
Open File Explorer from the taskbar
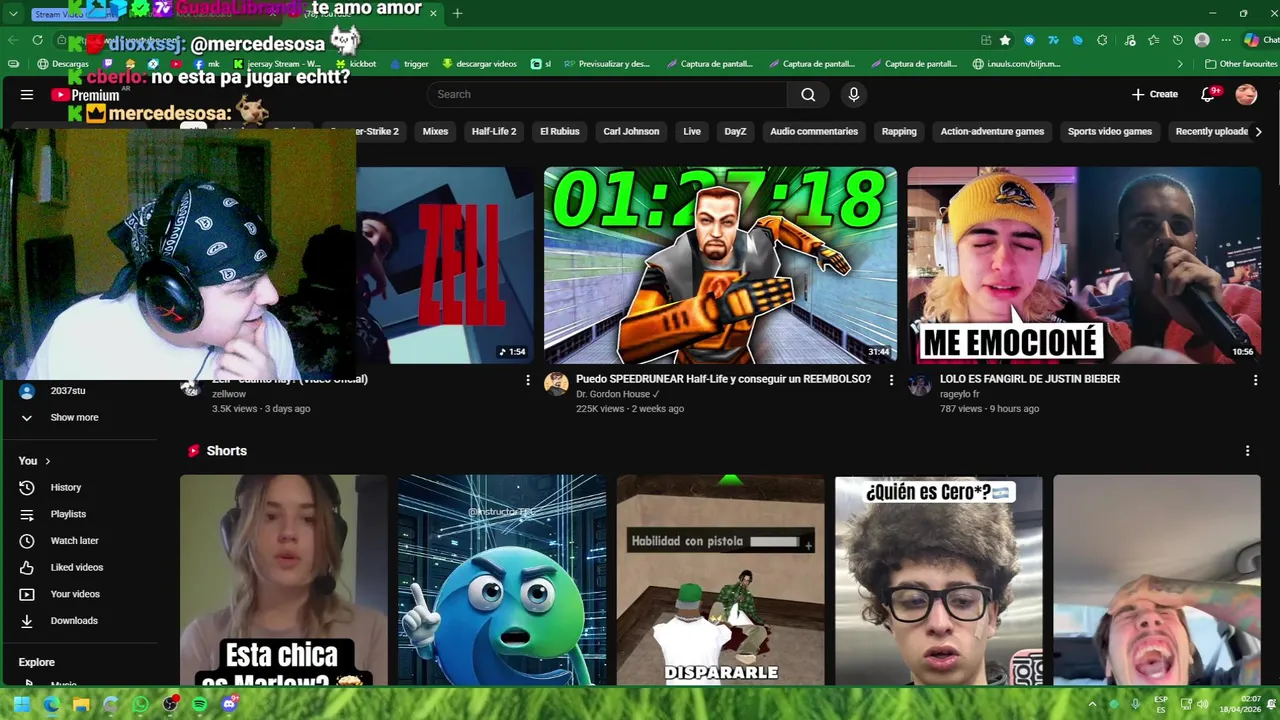pos(81,704)
